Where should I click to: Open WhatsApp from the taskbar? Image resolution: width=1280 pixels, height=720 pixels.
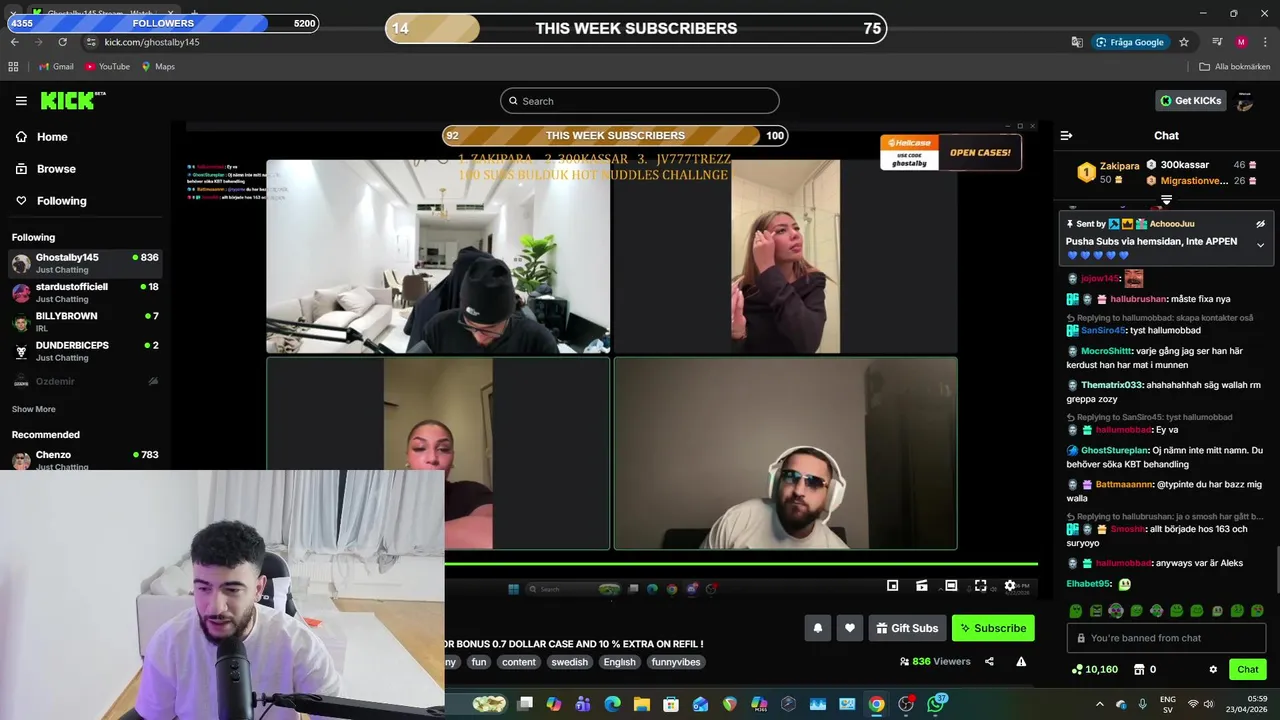(x=936, y=704)
